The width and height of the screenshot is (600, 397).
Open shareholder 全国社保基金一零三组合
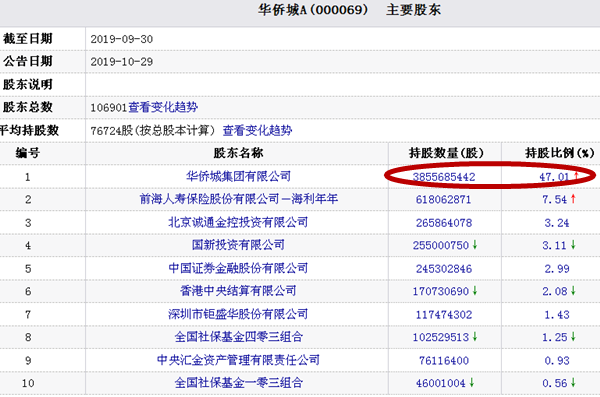[239, 383]
